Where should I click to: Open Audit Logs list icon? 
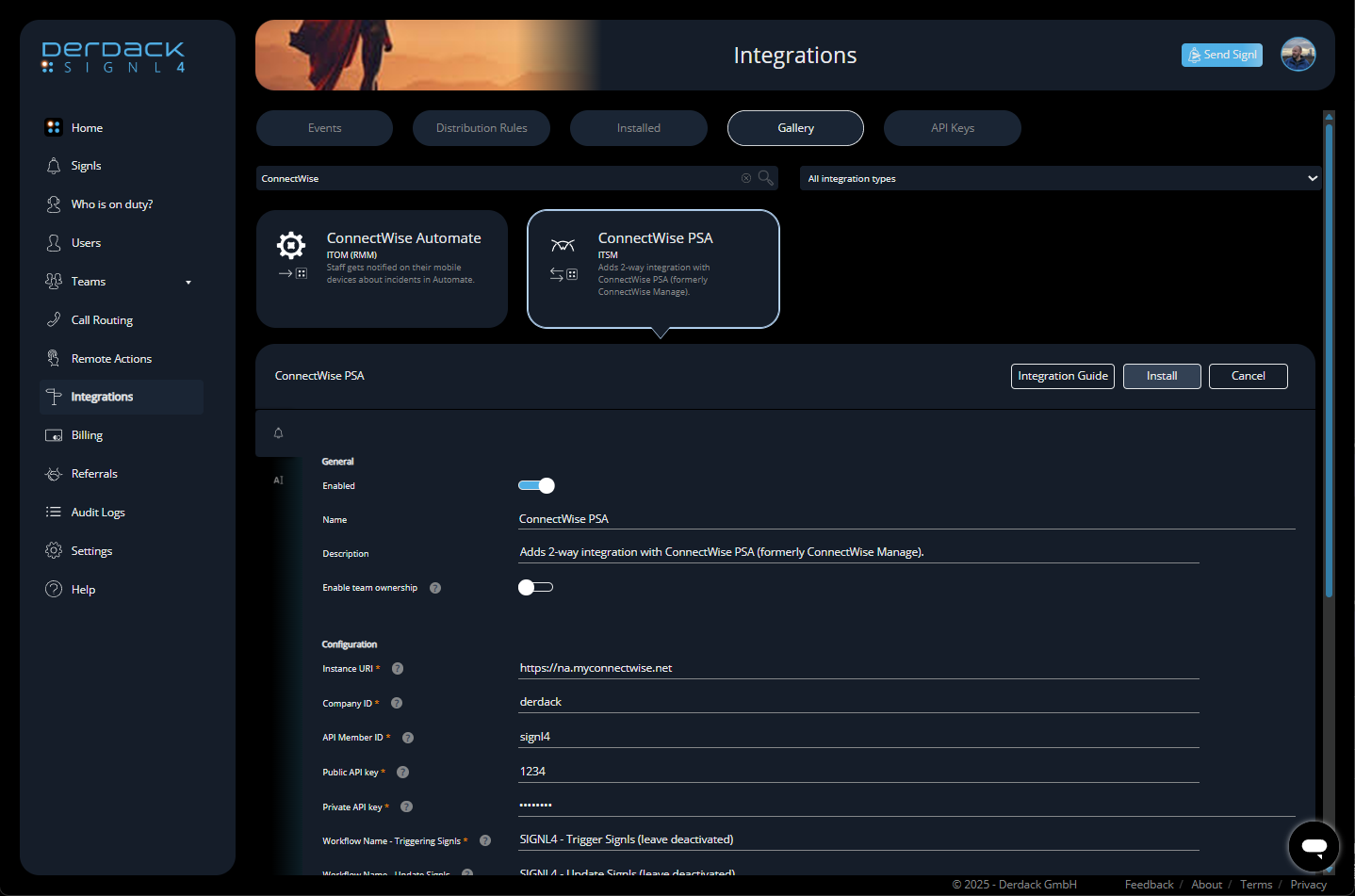tap(54, 513)
